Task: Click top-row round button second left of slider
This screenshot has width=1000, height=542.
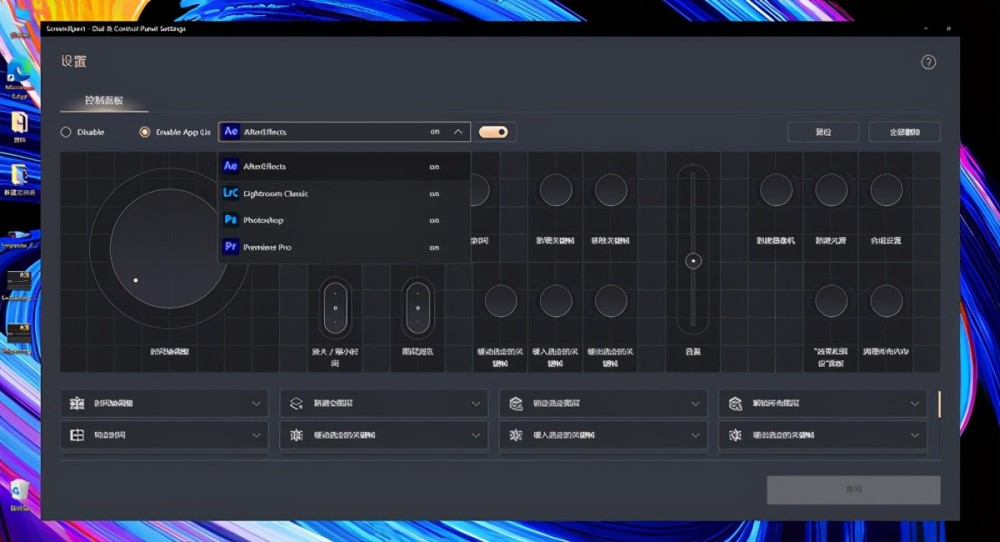Action: [556, 190]
